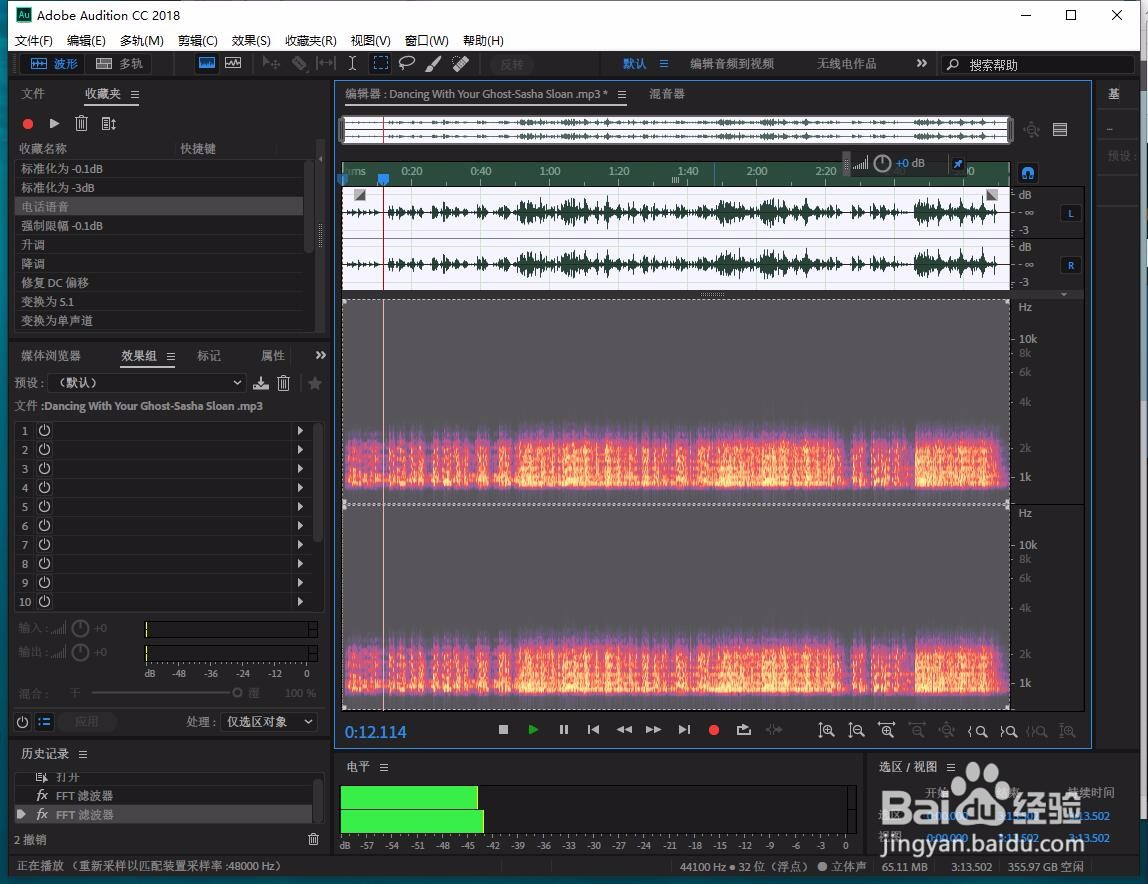1148x884 pixels.
Task: Select the Paintbrush Selection tool
Action: pyautogui.click(x=433, y=64)
